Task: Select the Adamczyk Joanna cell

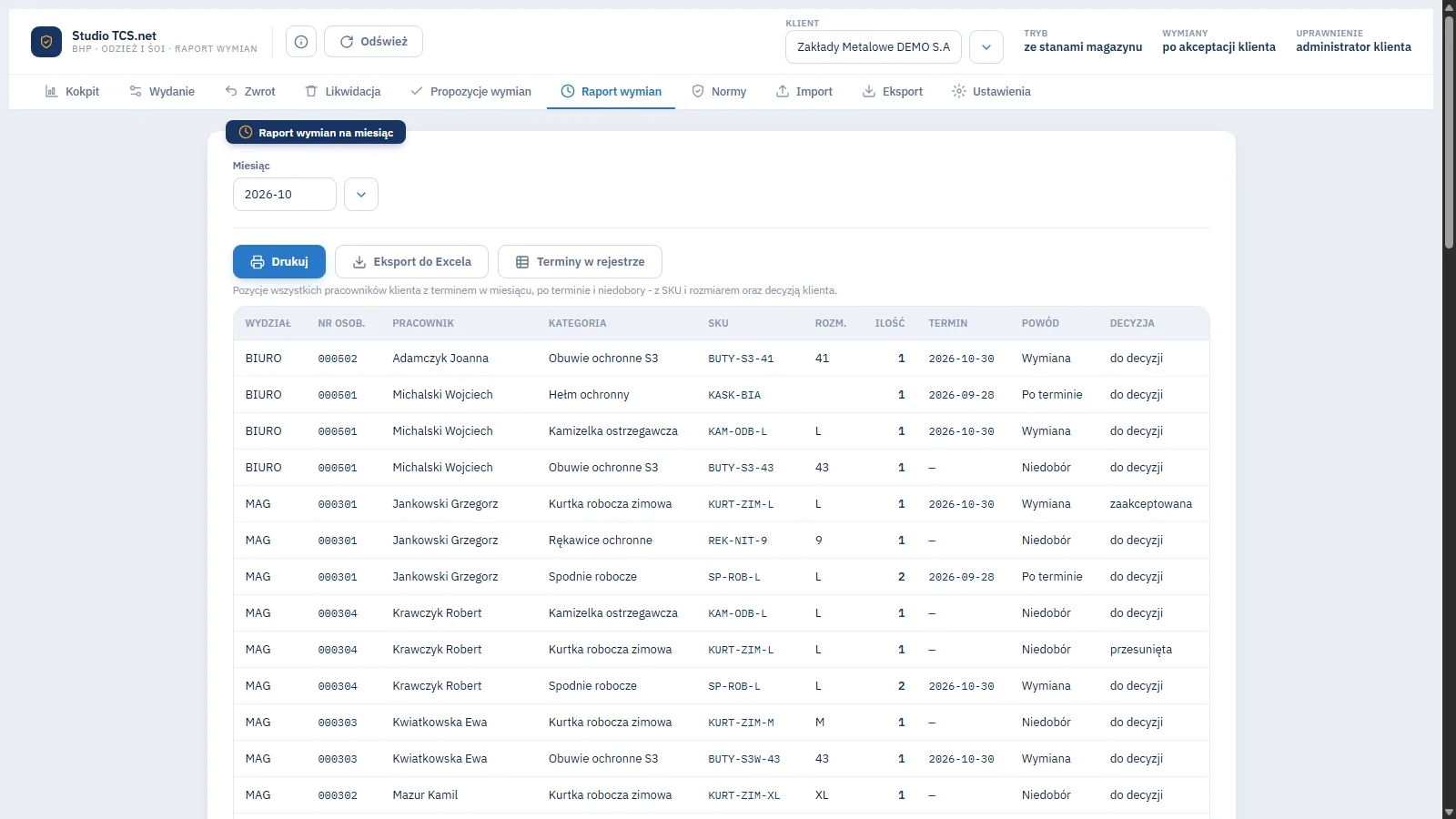Action: coord(440,359)
